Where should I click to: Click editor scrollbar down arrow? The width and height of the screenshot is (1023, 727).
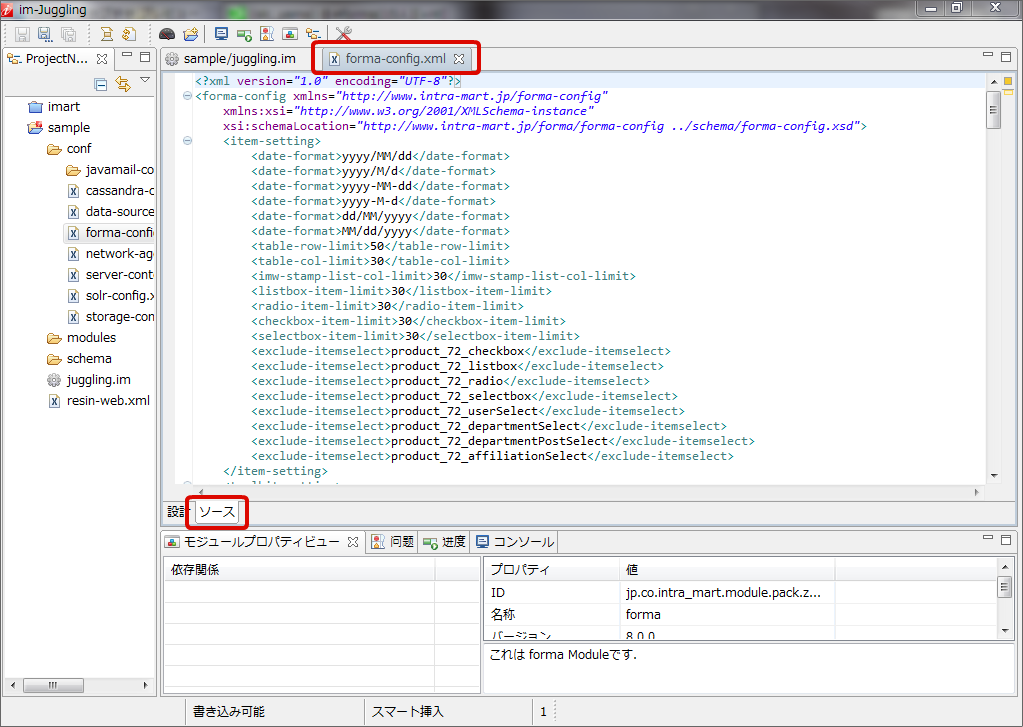pyautogui.click(x=994, y=476)
